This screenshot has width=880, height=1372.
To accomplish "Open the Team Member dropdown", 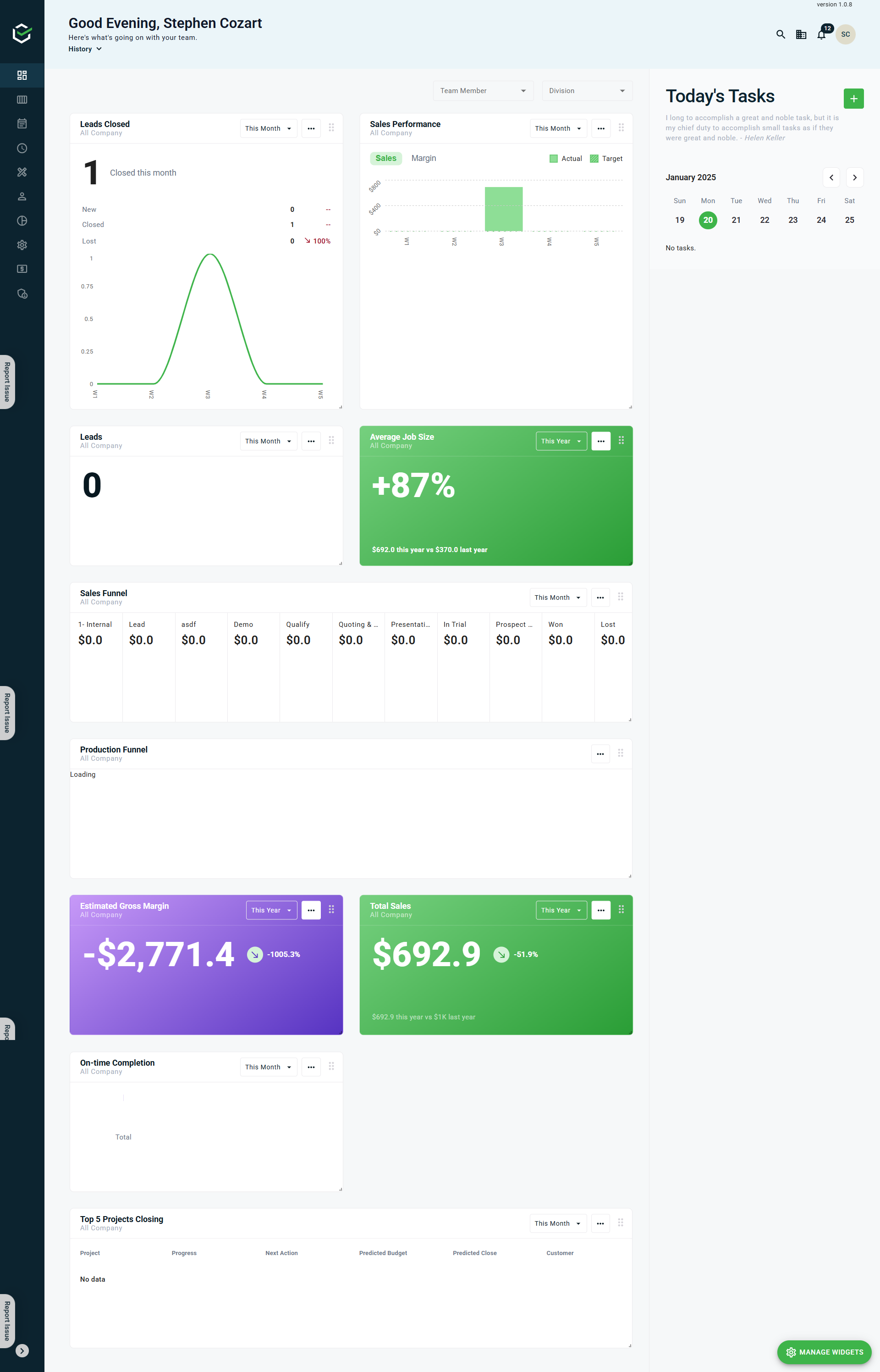I will [484, 91].
